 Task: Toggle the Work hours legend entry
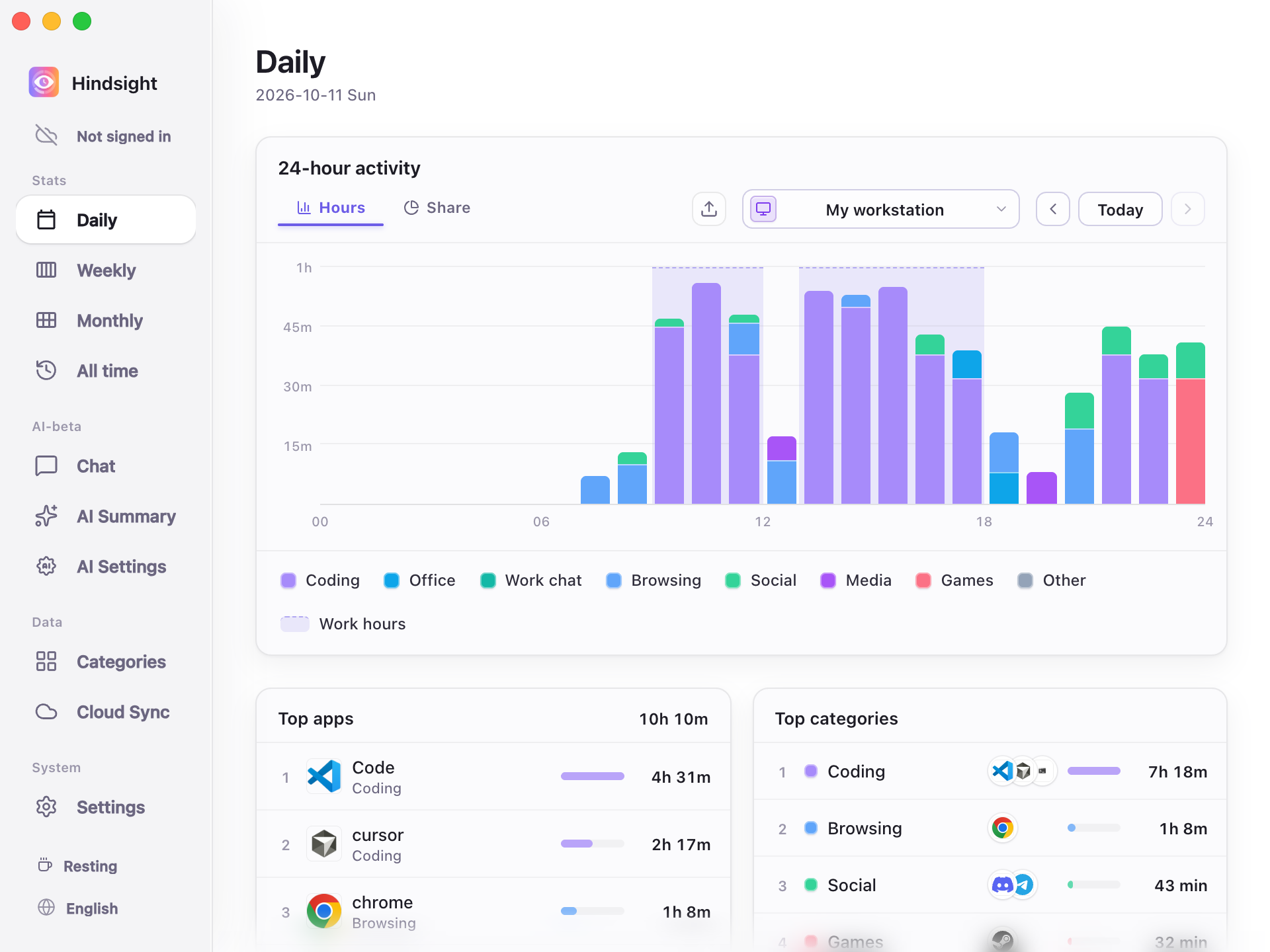click(343, 624)
